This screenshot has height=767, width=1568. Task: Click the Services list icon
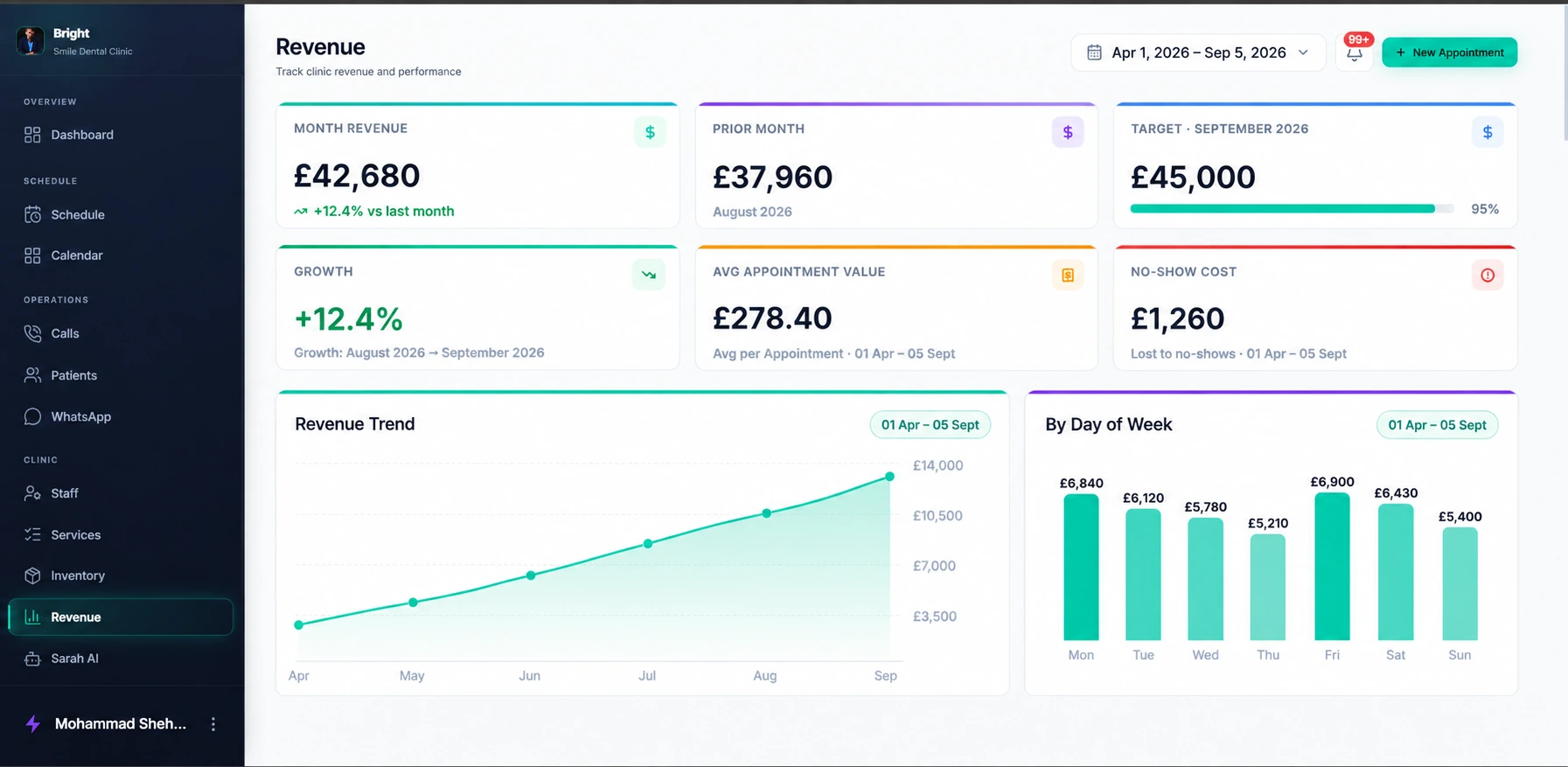(x=32, y=534)
